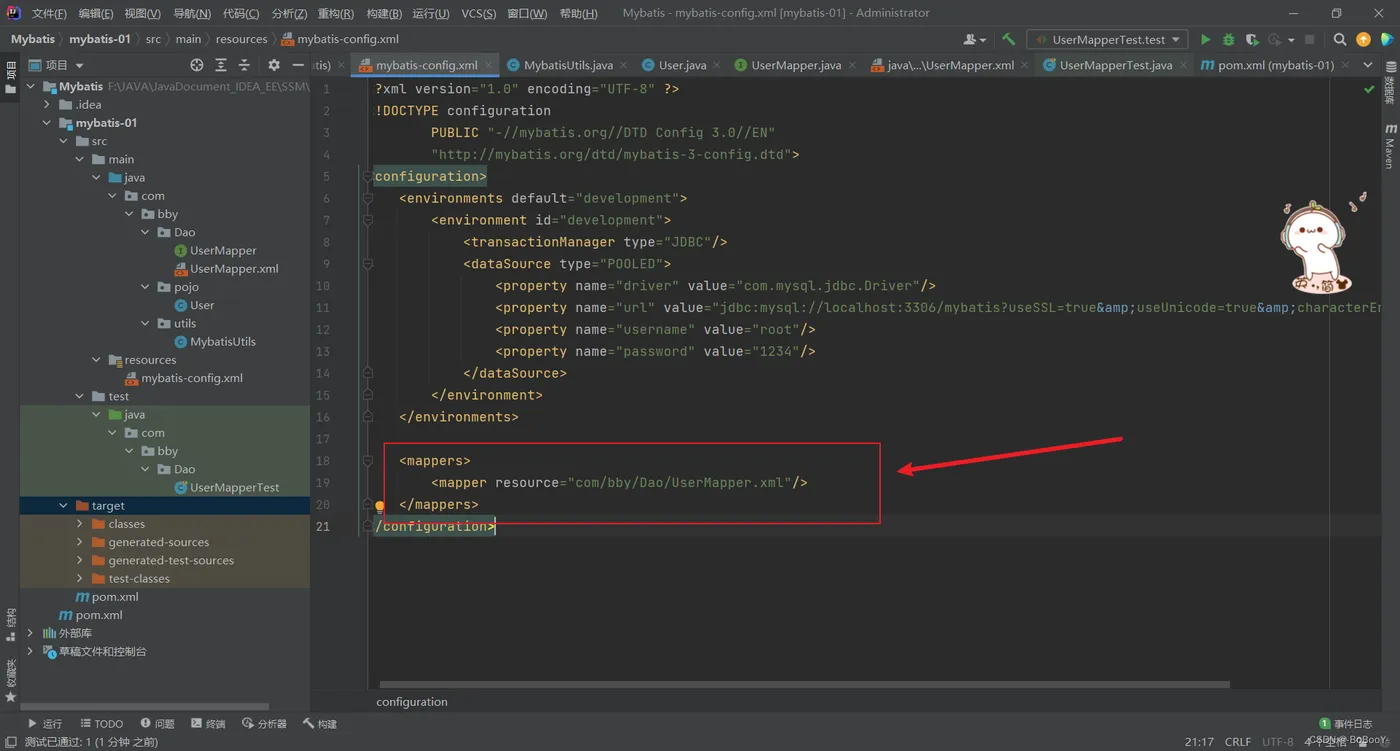Place cursor on the mapper resource line
Screen dimensions: 1400x751
619,483
